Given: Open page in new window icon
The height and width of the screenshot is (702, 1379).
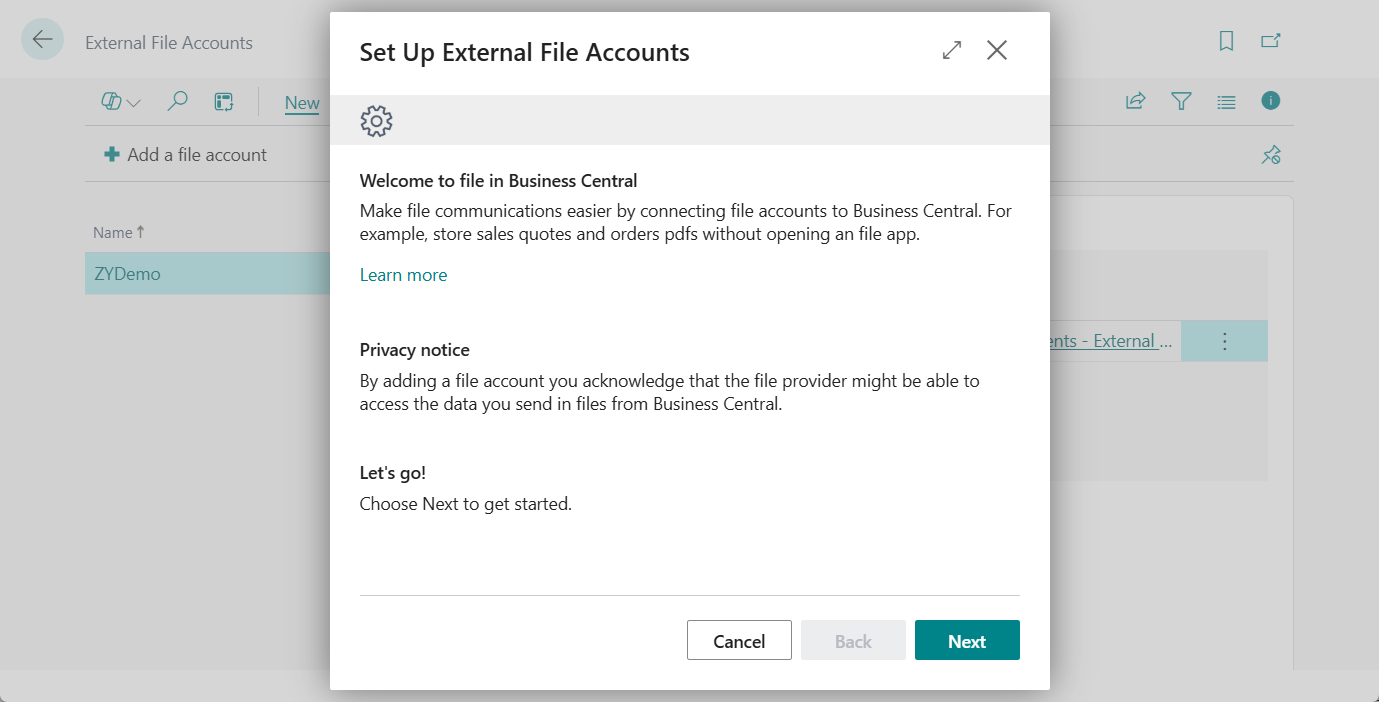Looking at the screenshot, I should [x=1270, y=41].
